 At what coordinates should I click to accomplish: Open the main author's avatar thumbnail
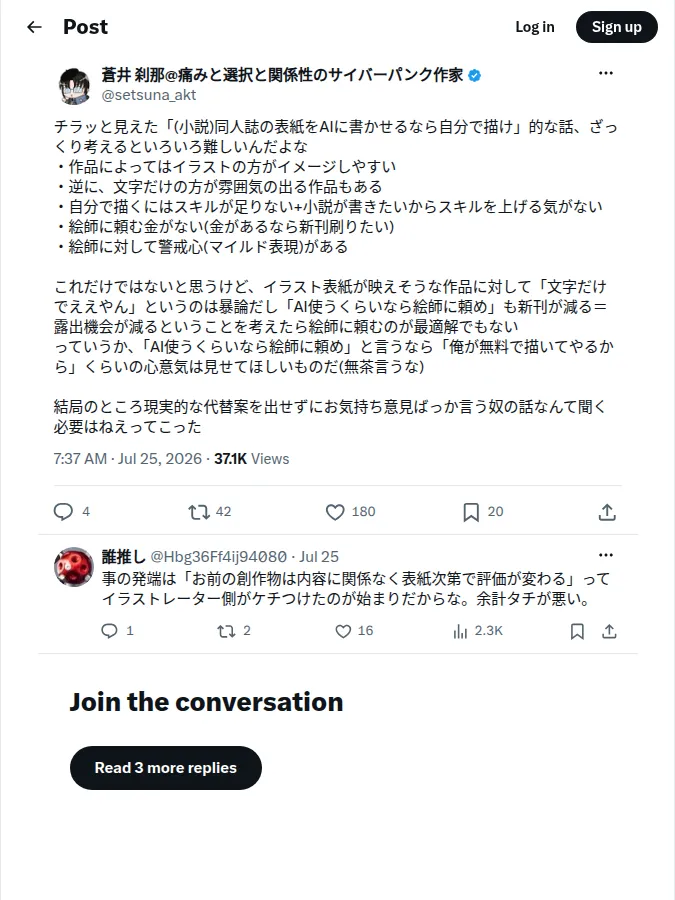pos(75,86)
